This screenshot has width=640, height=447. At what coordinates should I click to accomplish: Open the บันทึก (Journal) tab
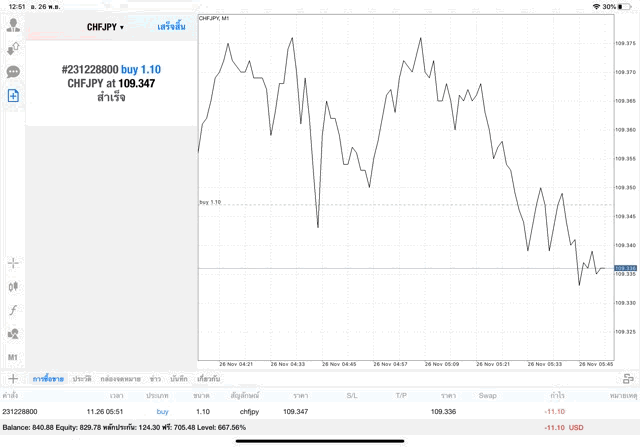pyautogui.click(x=180, y=379)
